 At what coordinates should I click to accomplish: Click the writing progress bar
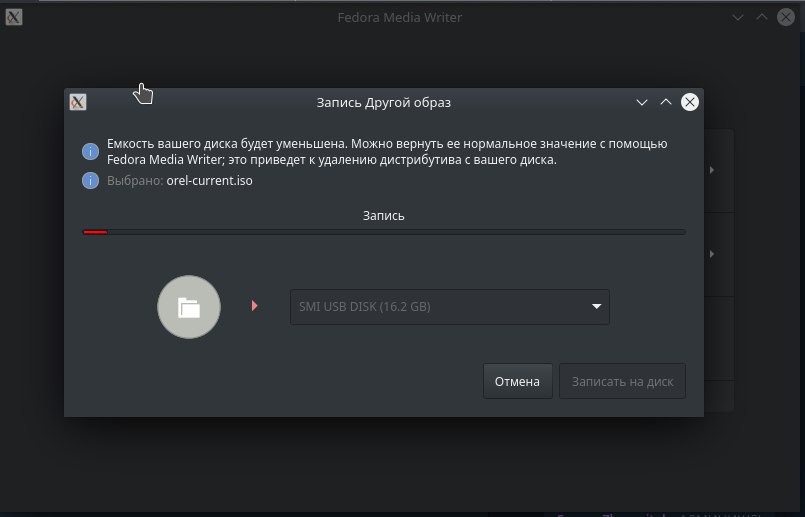click(x=384, y=233)
